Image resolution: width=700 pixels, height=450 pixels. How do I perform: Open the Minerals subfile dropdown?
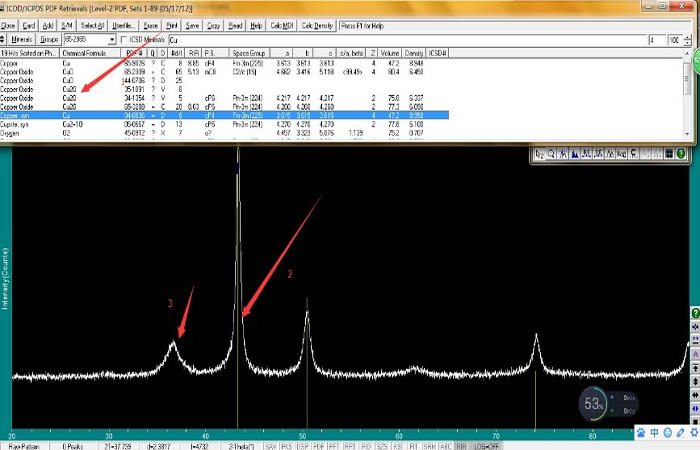pos(20,39)
